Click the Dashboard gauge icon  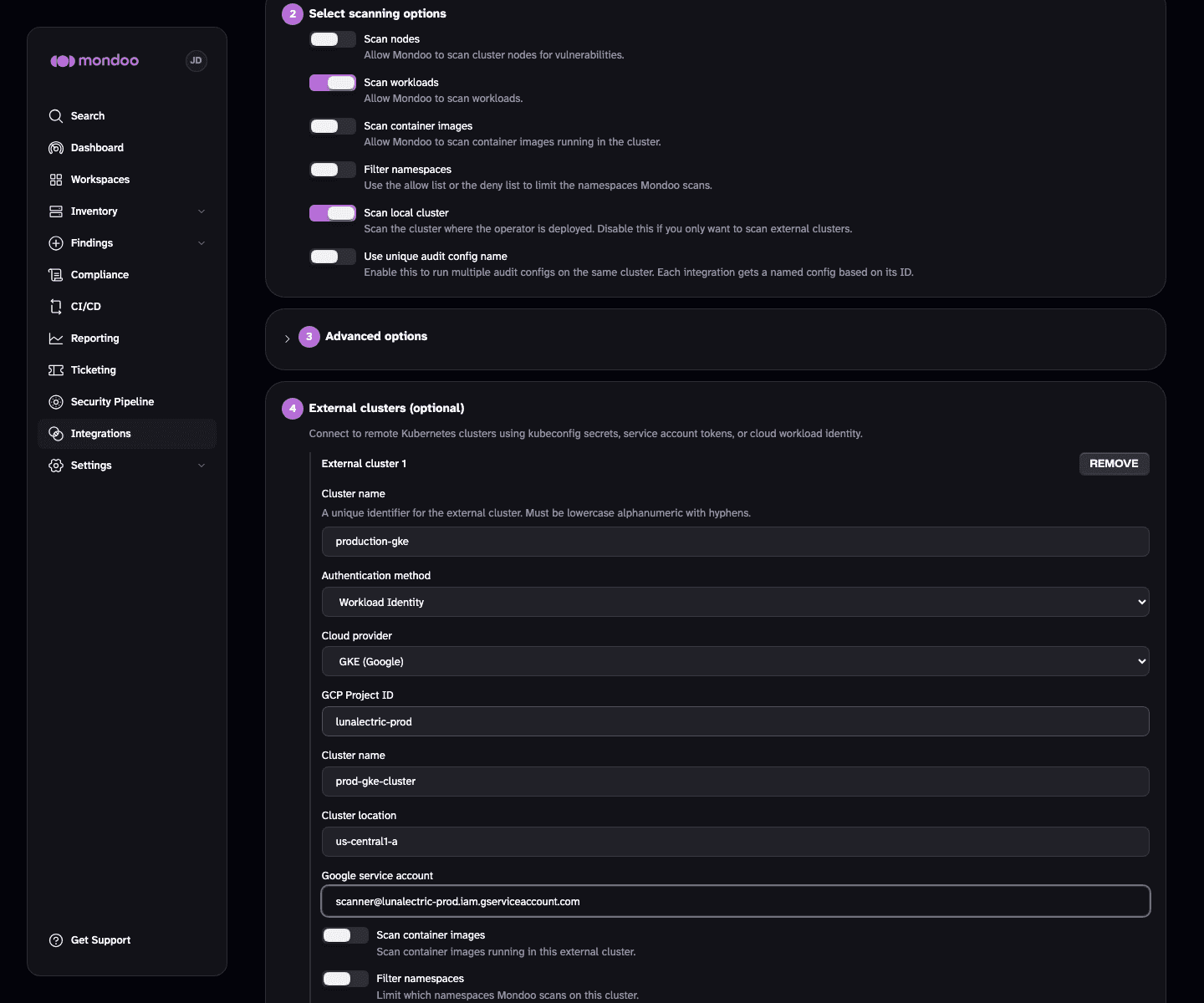click(56, 148)
